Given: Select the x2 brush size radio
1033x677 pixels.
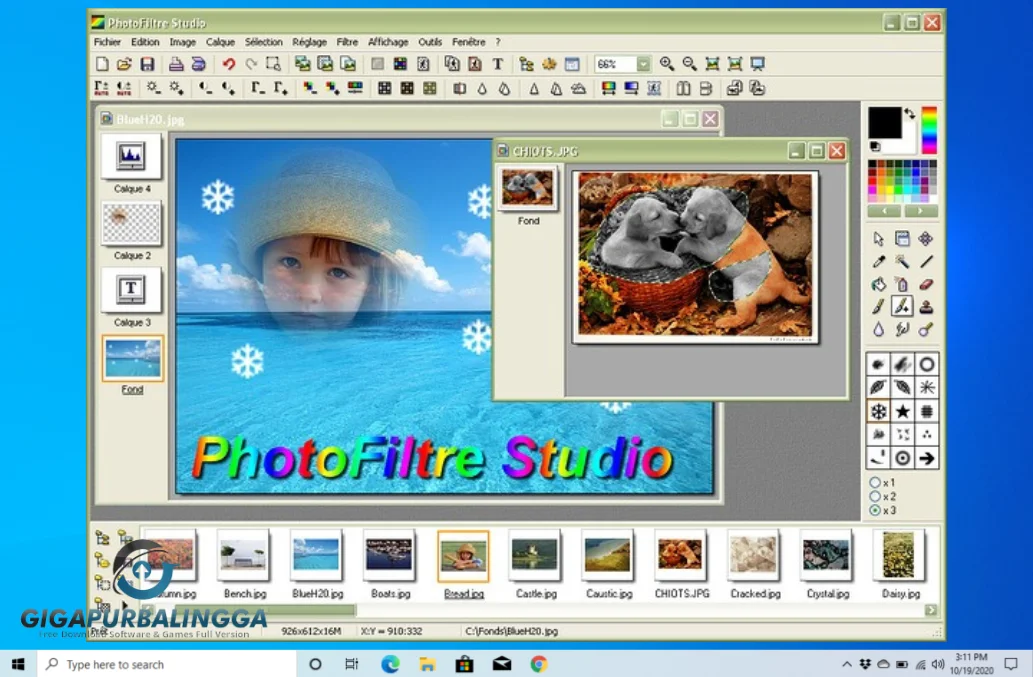Looking at the screenshot, I should 875,496.
